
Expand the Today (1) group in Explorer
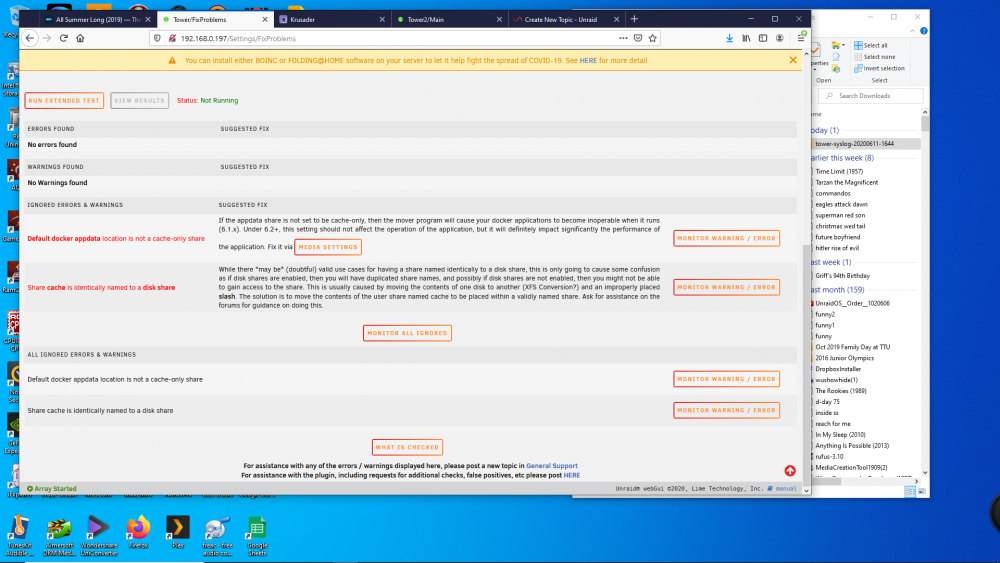point(825,130)
